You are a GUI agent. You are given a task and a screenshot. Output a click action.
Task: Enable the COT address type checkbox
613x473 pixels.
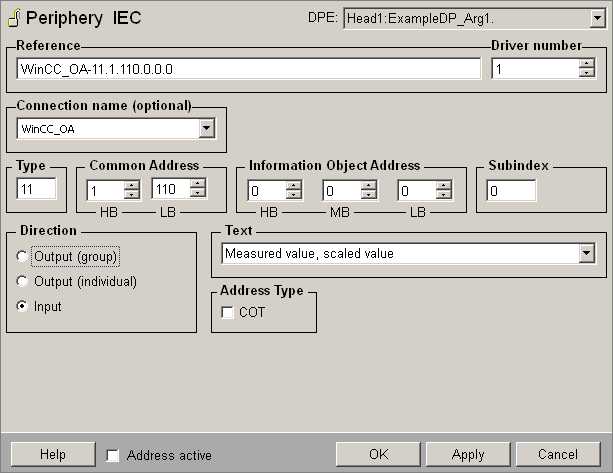point(227,313)
